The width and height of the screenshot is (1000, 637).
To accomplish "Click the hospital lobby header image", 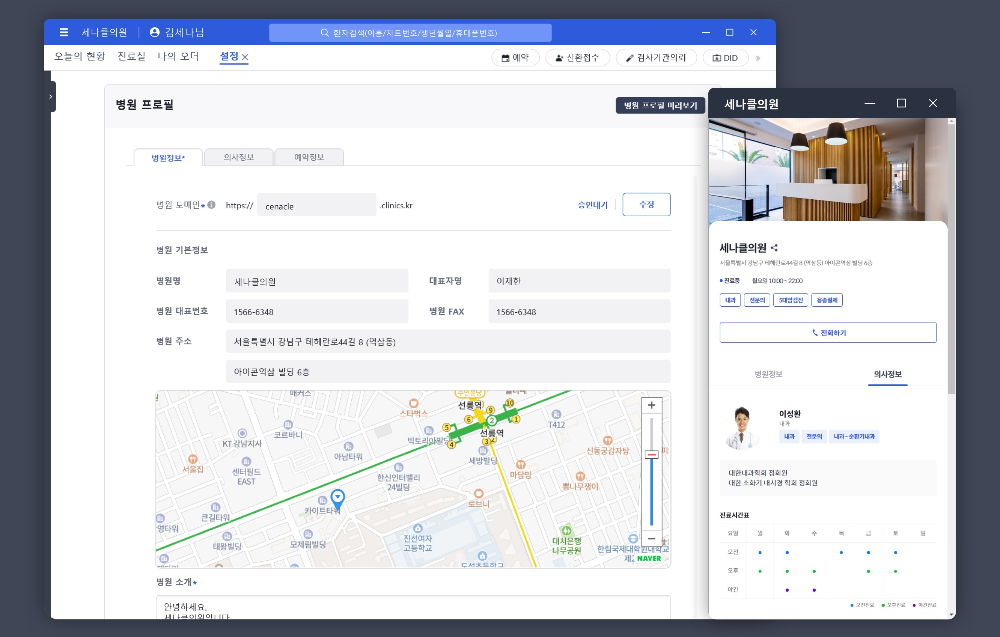I will click(x=828, y=170).
